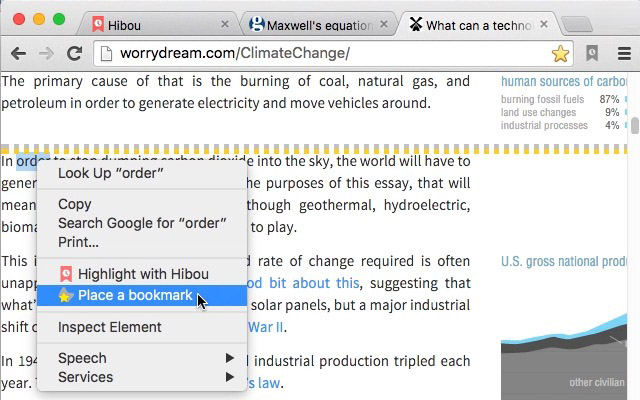Click the star icon beside Place a bookmark
Viewport: 640px width, 400px height.
[x=65, y=296]
